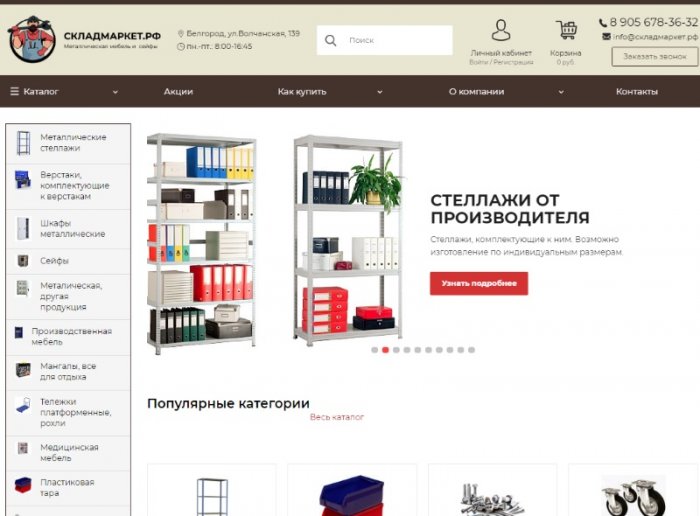Select the Сейфы category icon

point(23,261)
